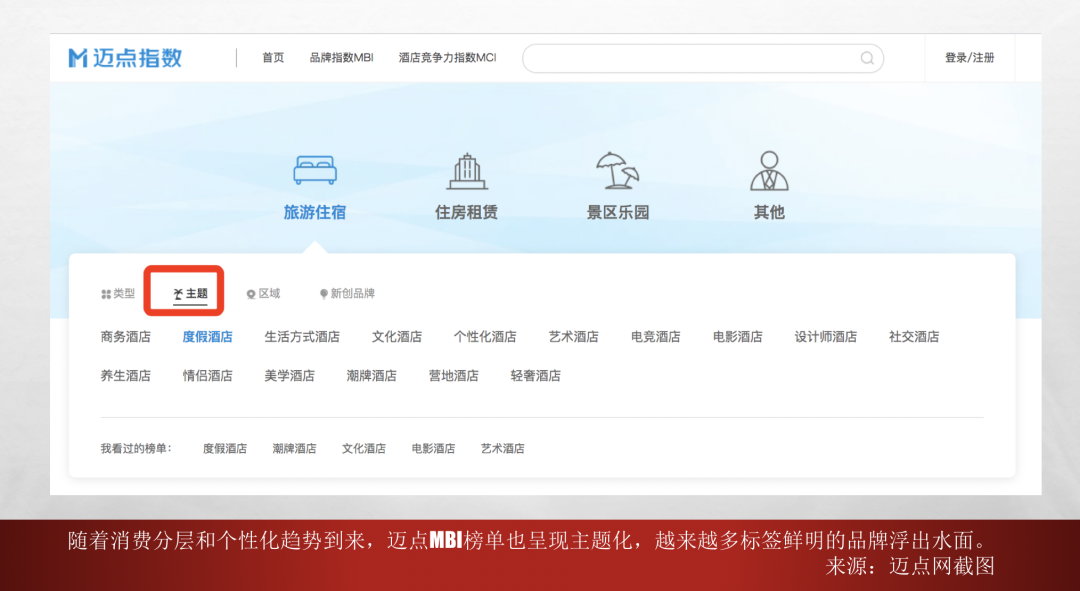Click the 迈点指数 logo
Screen dimensions: 1080x591
tap(125, 58)
